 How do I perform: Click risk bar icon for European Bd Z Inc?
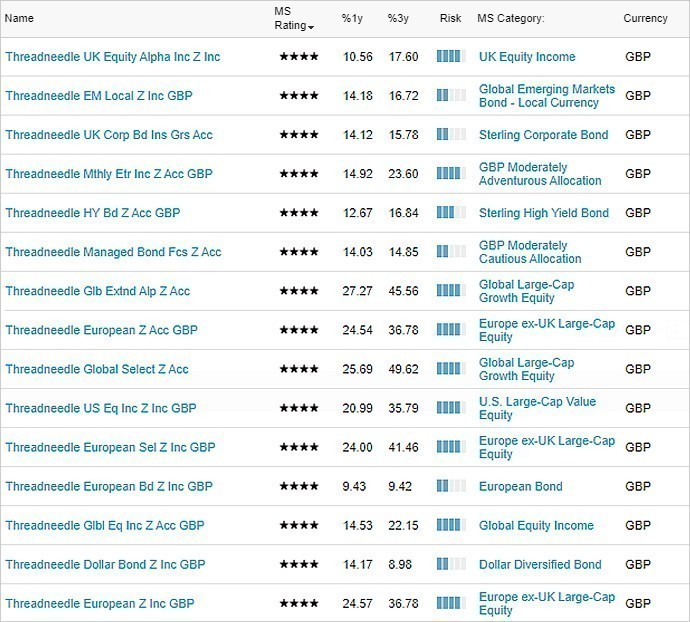point(451,486)
